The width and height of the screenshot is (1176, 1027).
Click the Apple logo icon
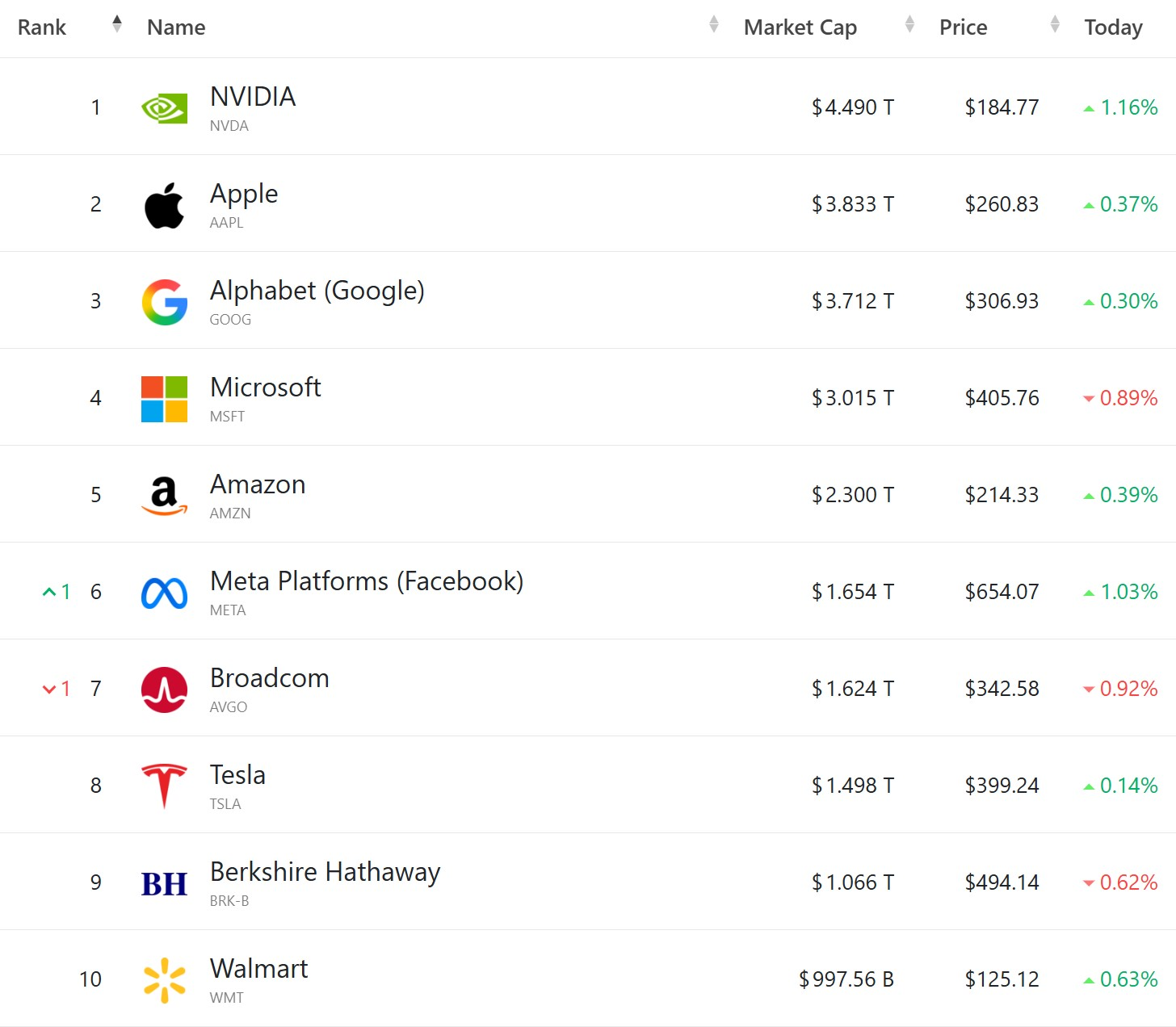point(164,205)
